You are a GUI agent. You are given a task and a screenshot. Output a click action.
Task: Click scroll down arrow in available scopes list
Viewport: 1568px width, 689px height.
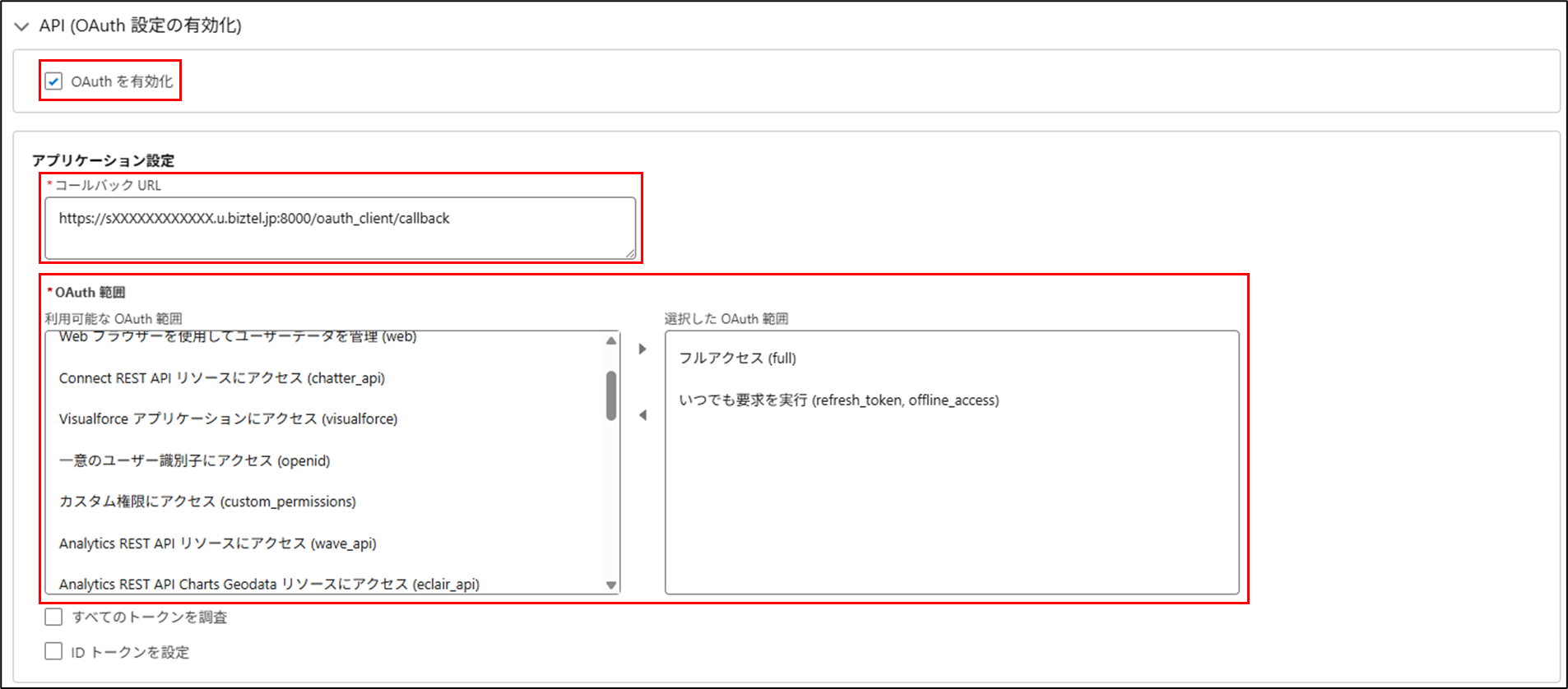pos(611,585)
